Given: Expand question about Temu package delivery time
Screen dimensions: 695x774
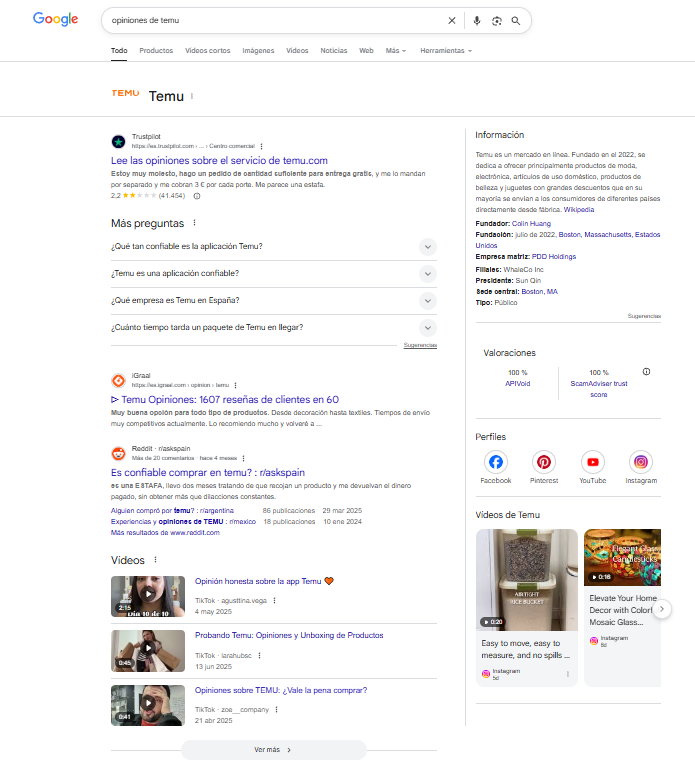Looking at the screenshot, I should click(427, 327).
